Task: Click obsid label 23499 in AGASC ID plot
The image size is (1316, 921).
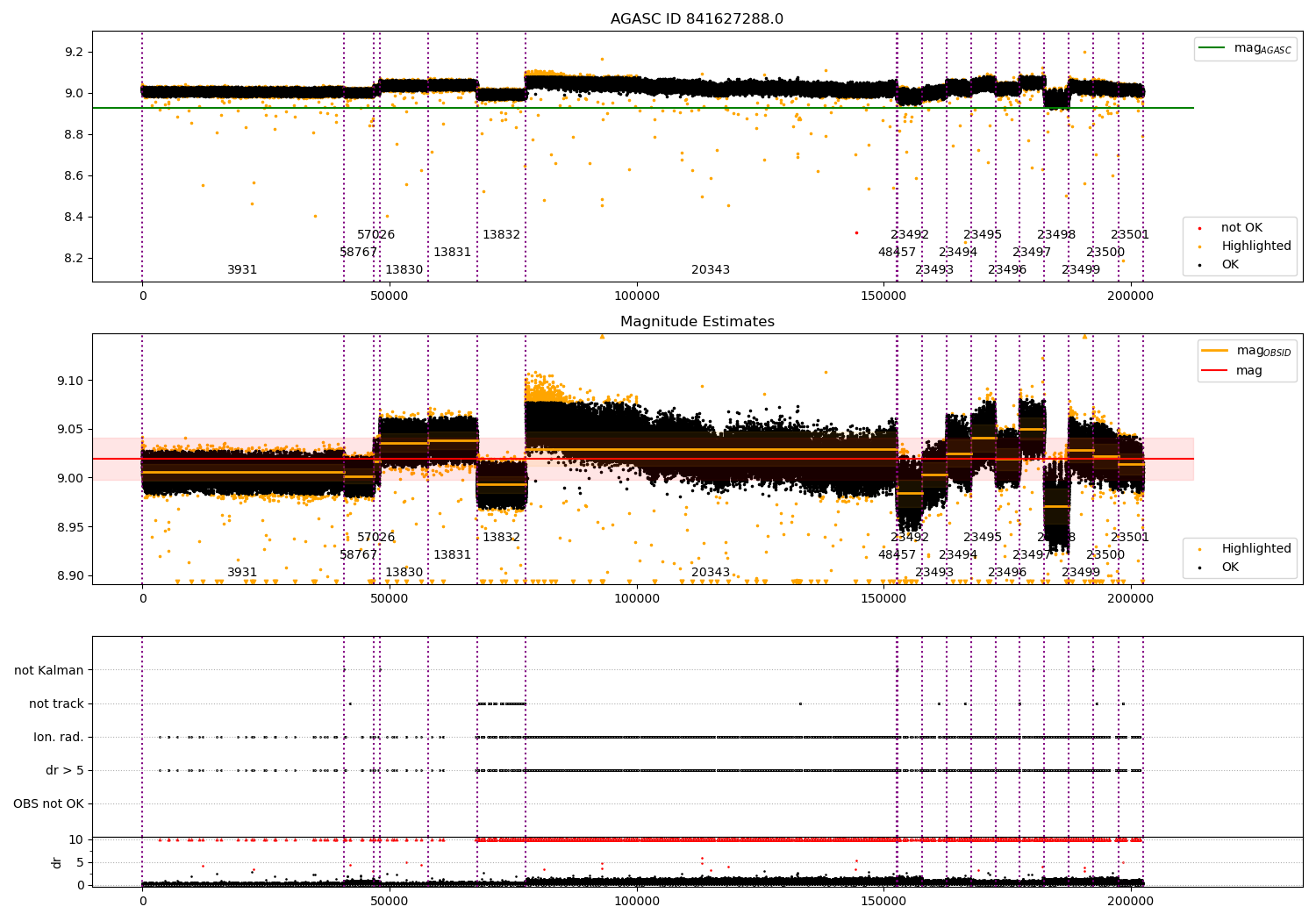Action: pos(1081,270)
